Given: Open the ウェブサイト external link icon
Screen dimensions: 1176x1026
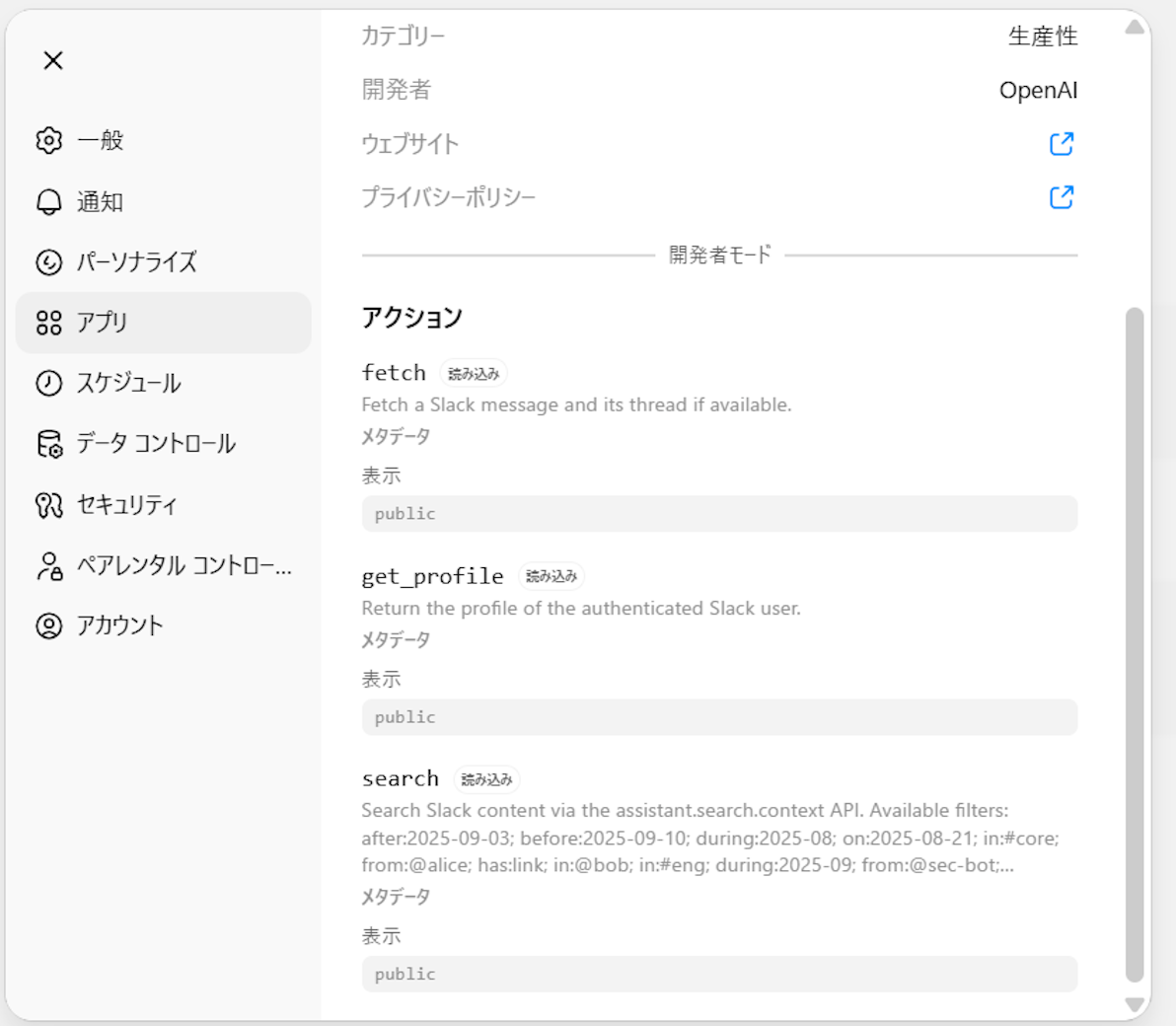Looking at the screenshot, I should pos(1062,144).
